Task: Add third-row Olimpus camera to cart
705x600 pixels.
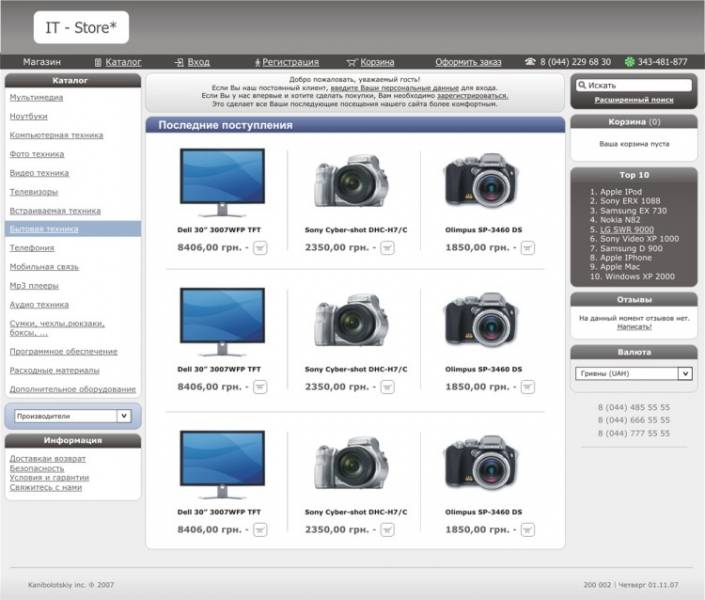Action: pos(527,530)
